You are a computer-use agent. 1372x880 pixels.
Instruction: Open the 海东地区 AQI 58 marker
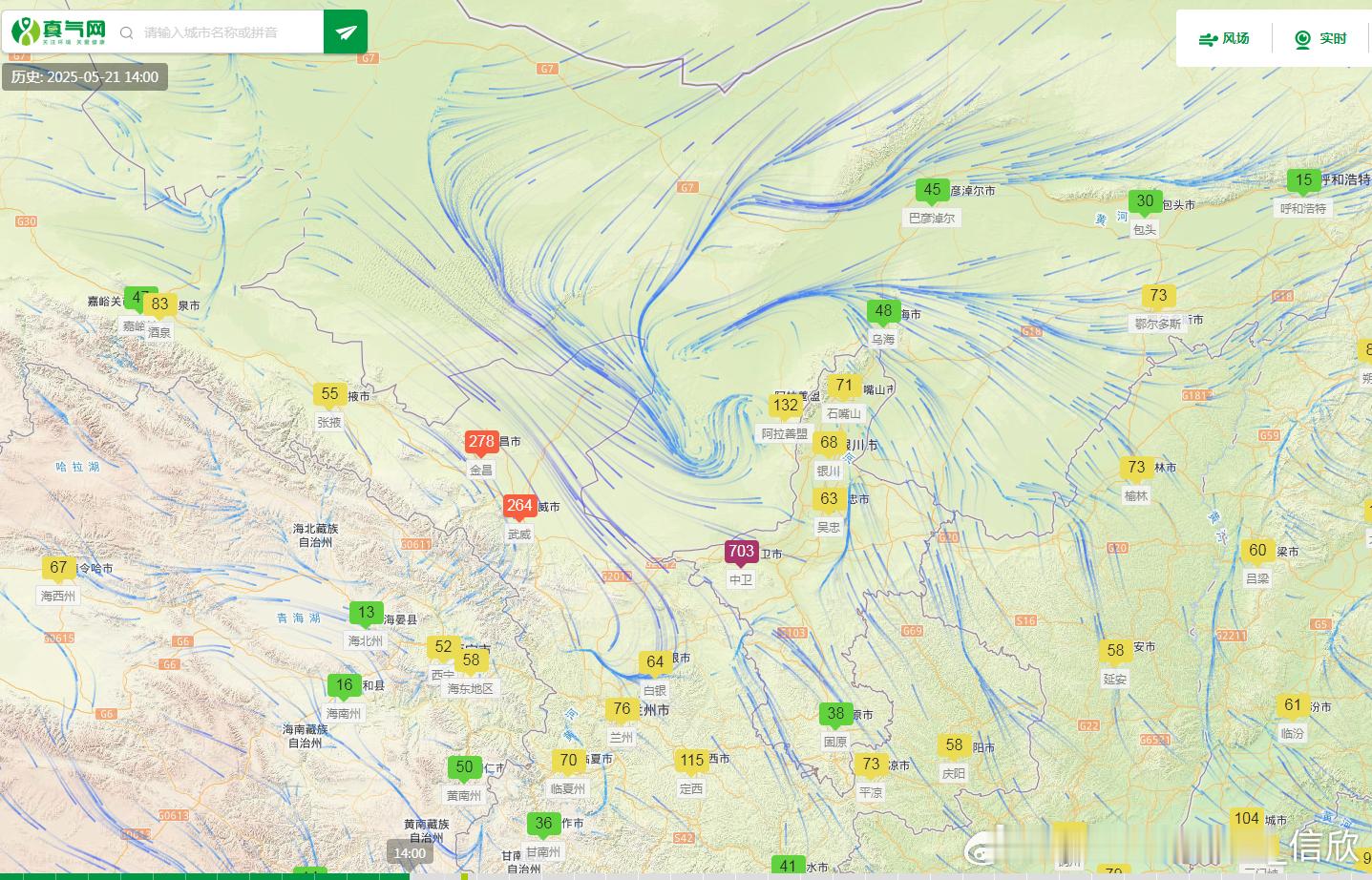[471, 660]
